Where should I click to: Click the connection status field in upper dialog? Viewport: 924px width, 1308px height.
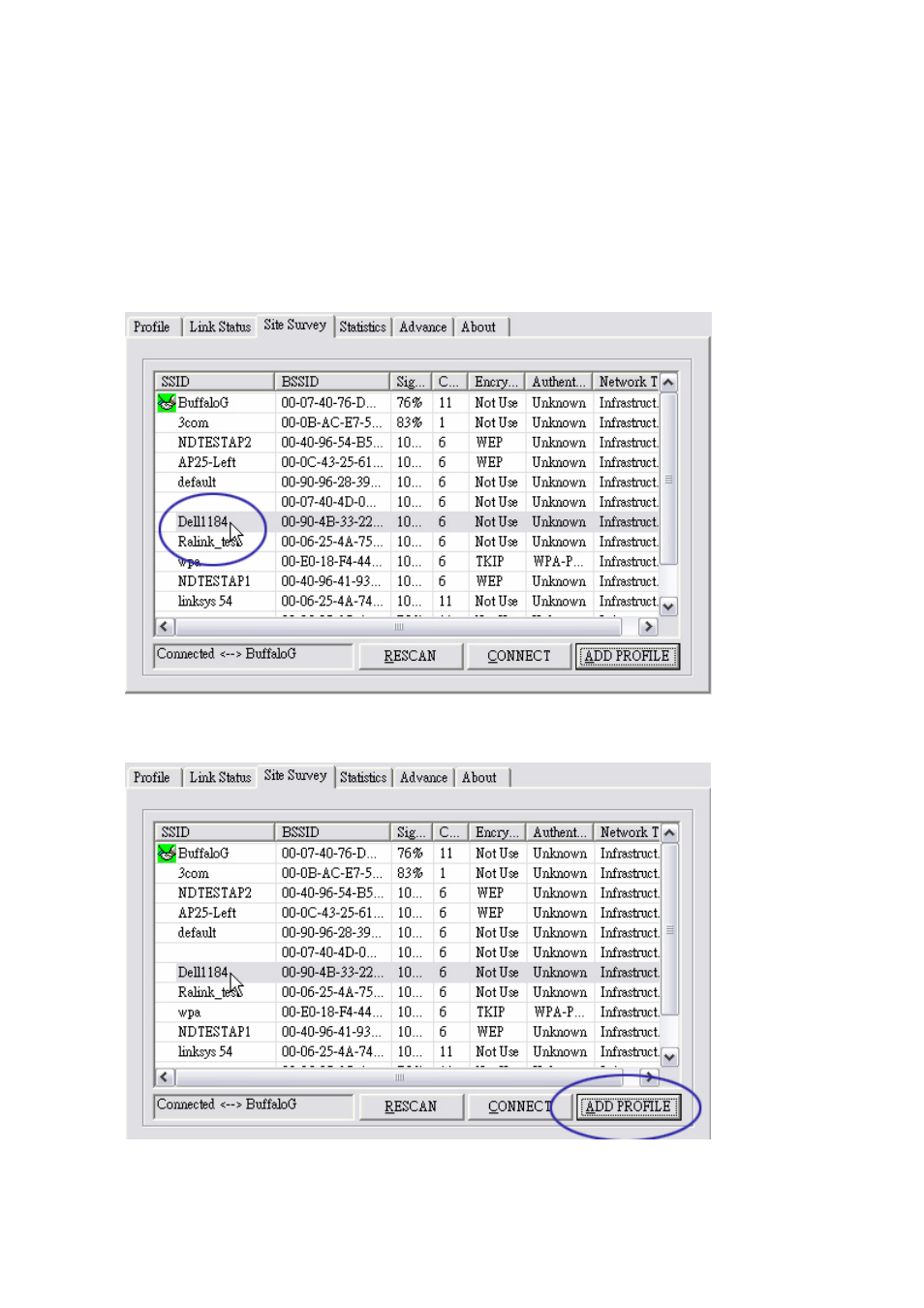254,656
